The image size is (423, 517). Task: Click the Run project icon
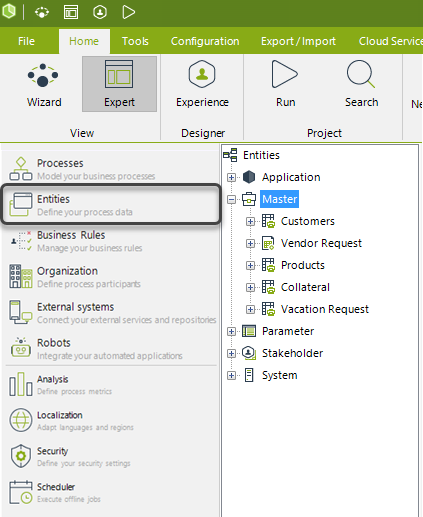pyautogui.click(x=285, y=84)
